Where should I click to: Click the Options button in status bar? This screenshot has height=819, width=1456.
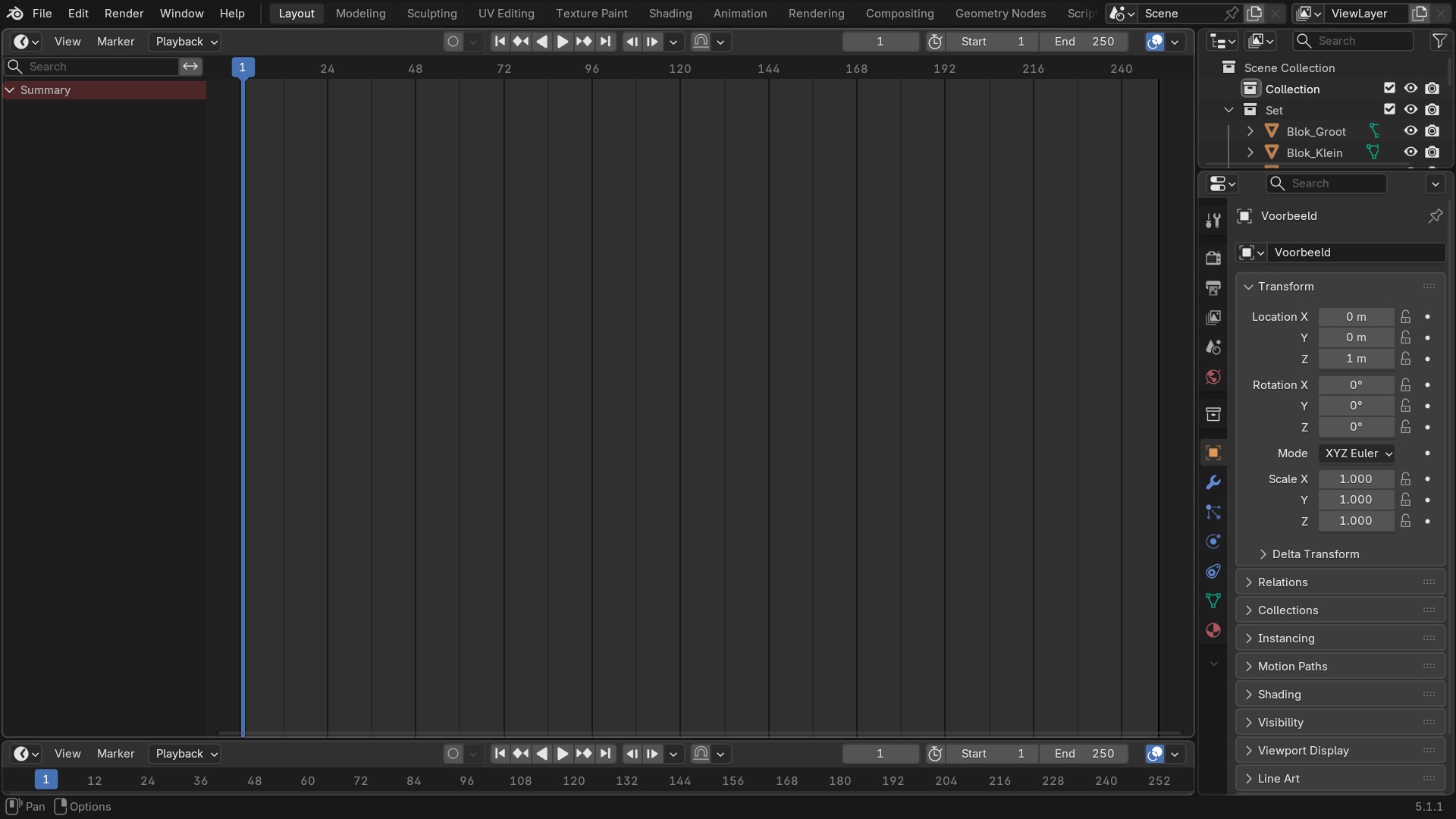tap(83, 807)
